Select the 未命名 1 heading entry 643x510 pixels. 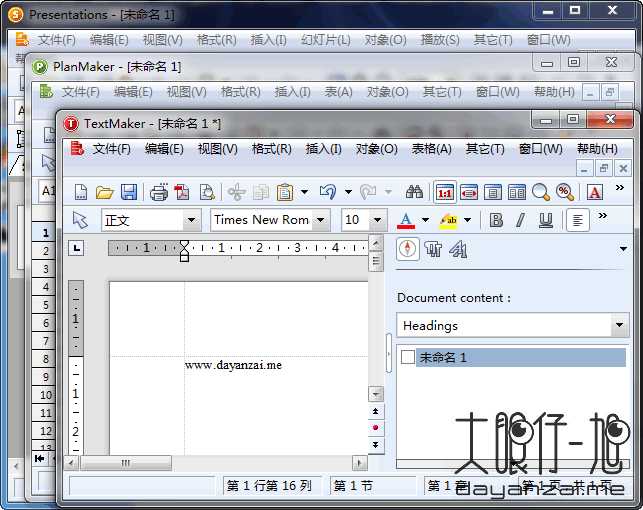pyautogui.click(x=521, y=357)
